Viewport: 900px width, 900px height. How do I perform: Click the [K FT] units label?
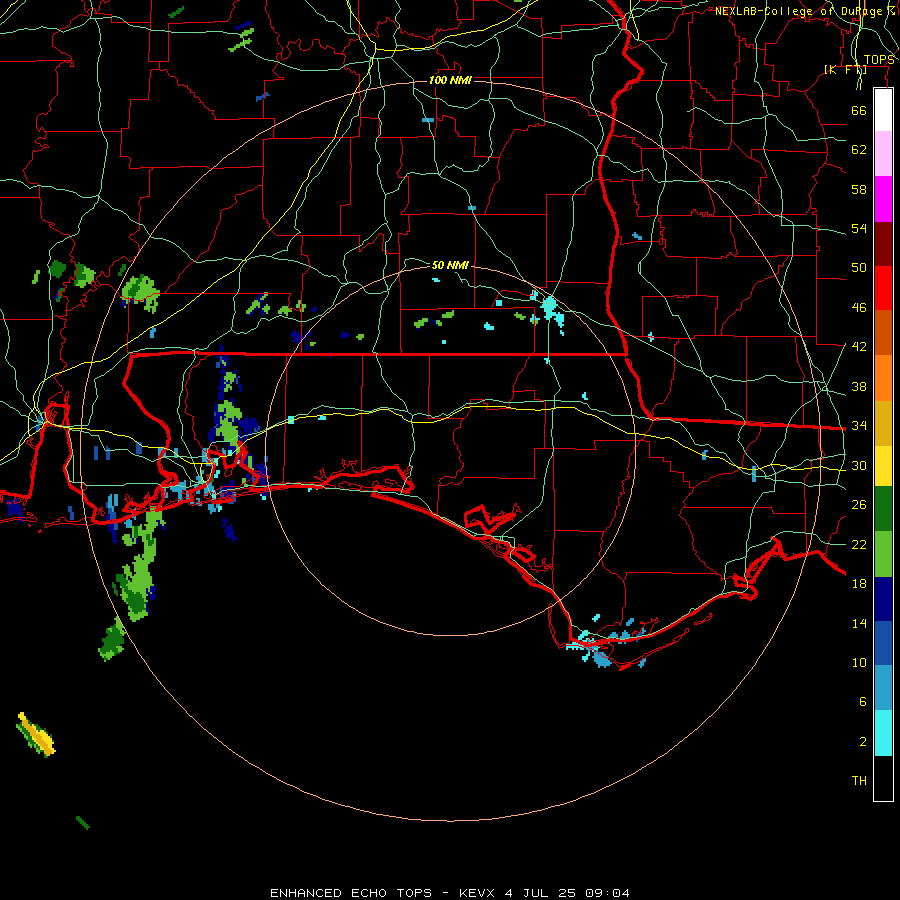(845, 69)
